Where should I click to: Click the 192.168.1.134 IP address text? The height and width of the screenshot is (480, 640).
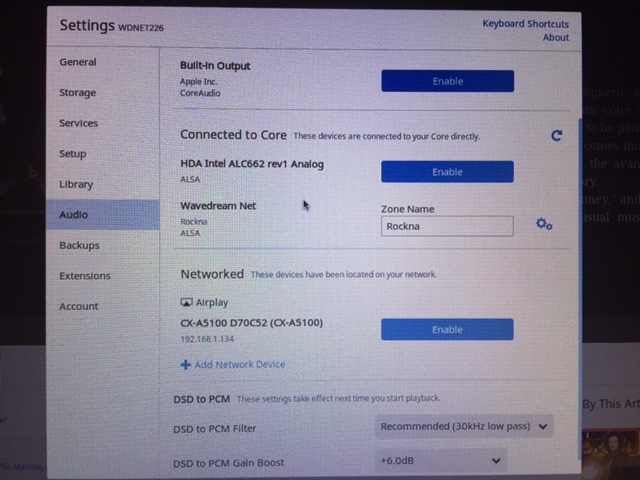(x=207, y=339)
